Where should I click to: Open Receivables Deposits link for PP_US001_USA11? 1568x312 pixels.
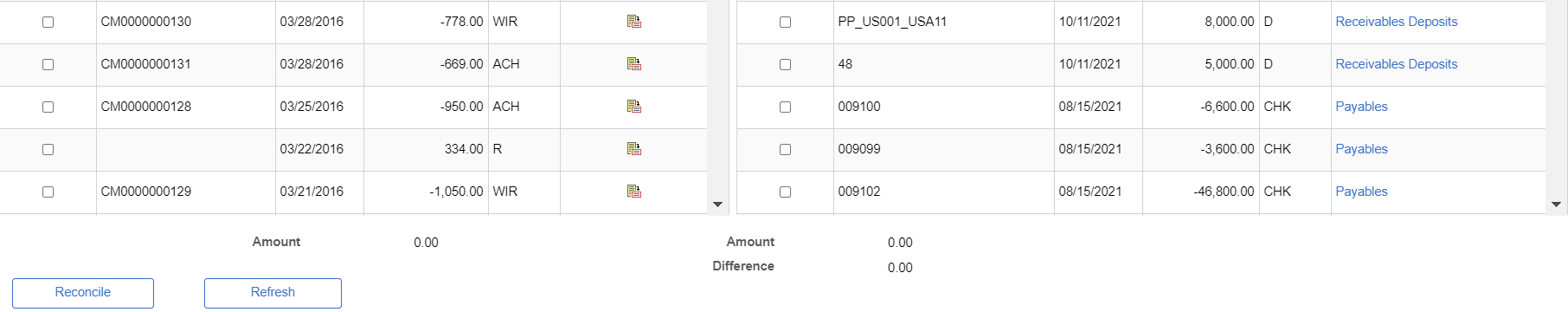tap(1396, 22)
